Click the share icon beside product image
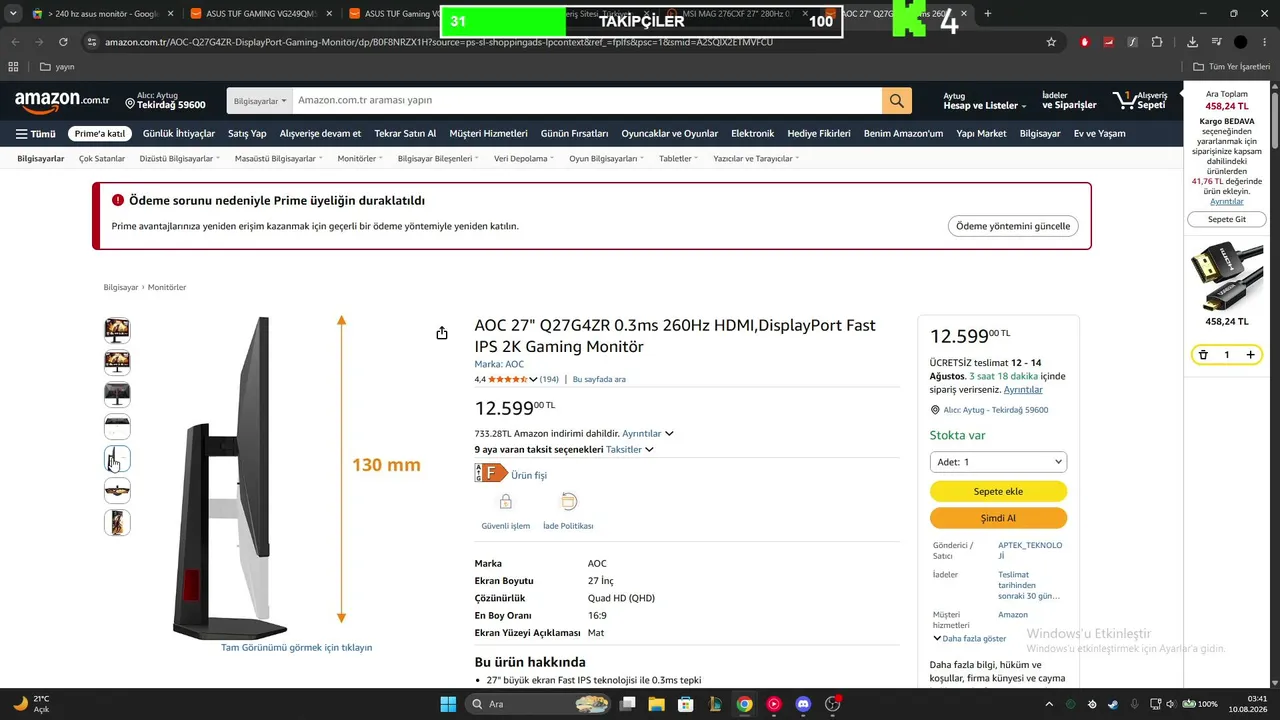The width and height of the screenshot is (1280, 720). pyautogui.click(x=442, y=333)
